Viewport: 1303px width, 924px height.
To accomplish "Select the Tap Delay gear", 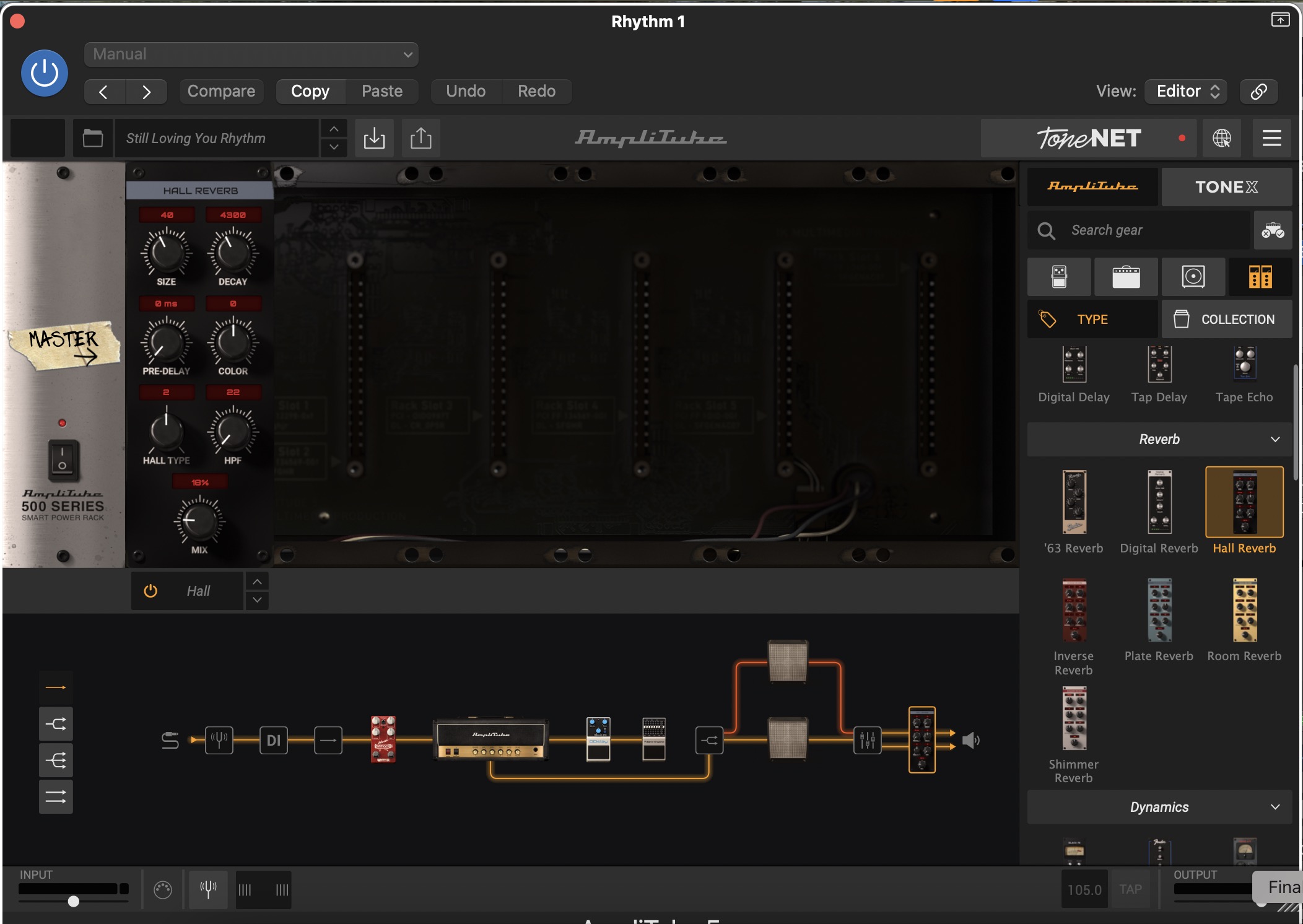I will tap(1159, 375).
